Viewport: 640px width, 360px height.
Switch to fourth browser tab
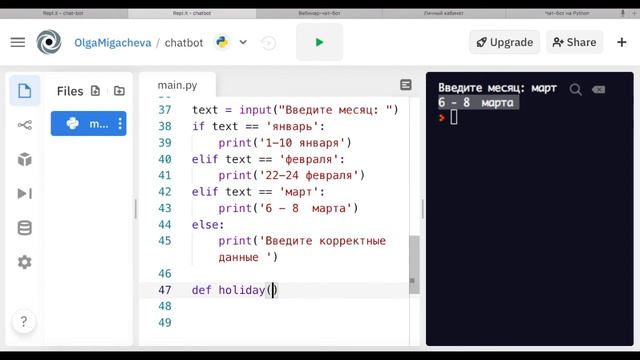click(444, 13)
